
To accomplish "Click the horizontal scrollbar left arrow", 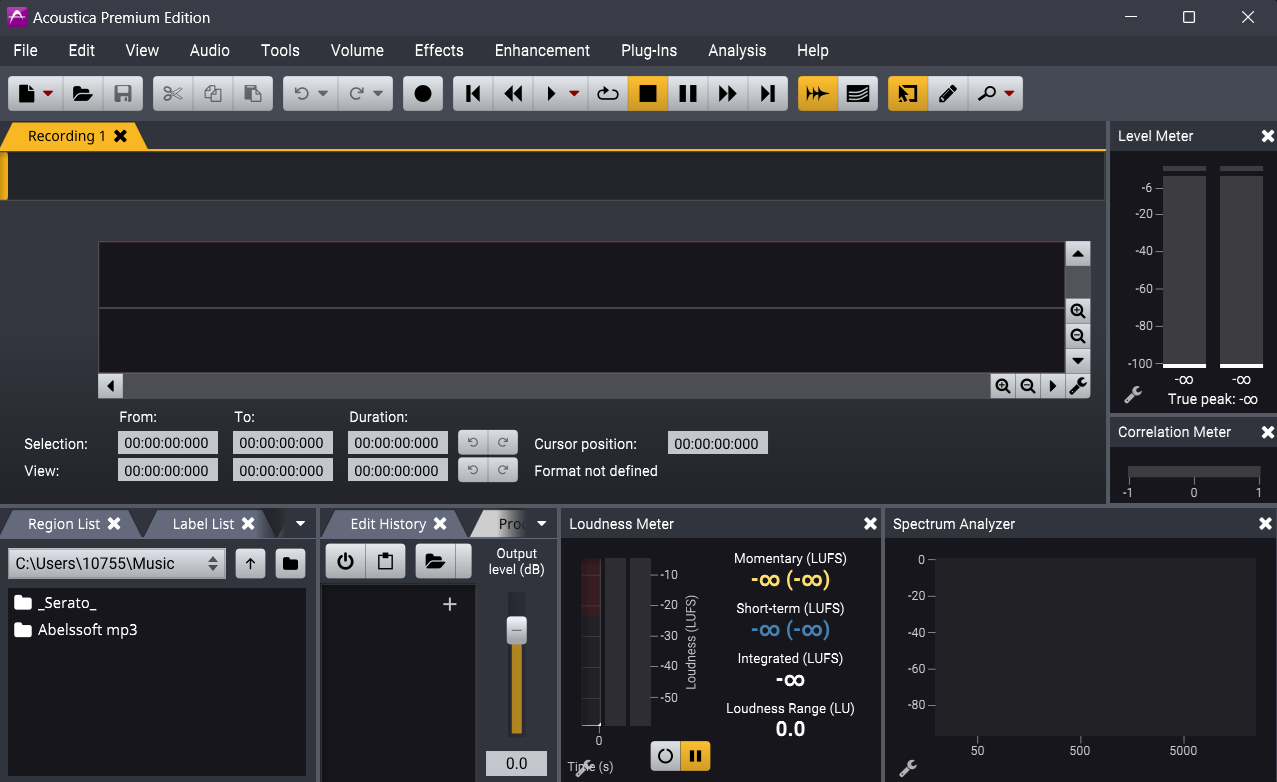I will pyautogui.click(x=110, y=386).
